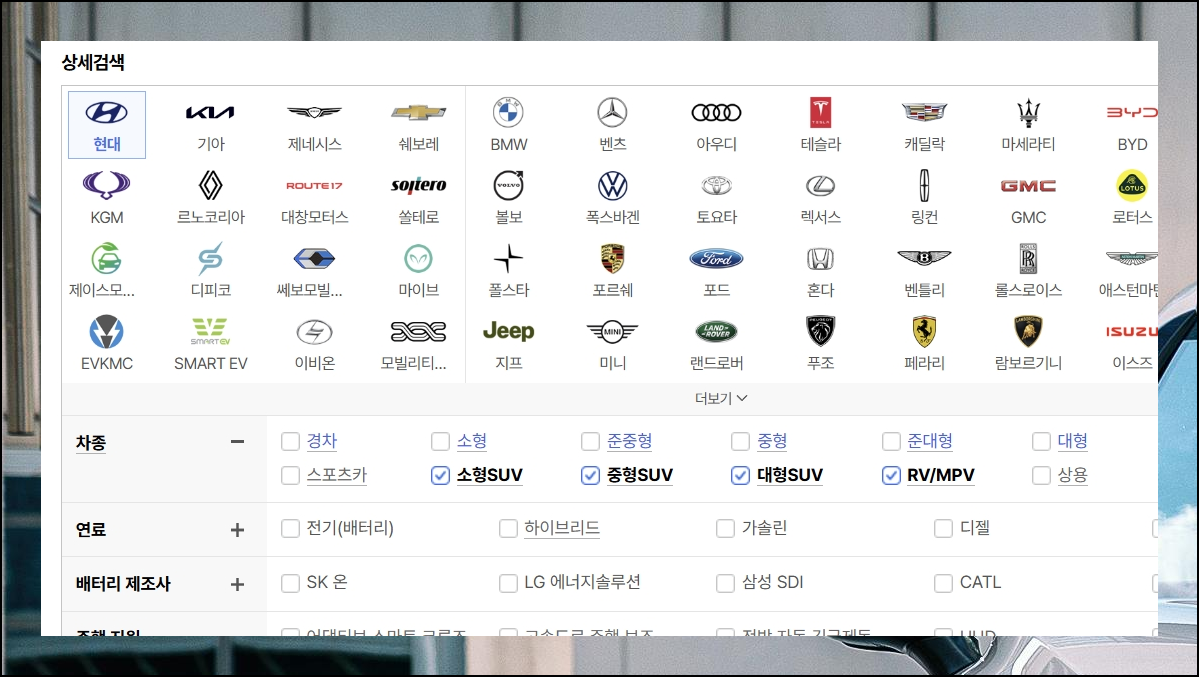Select the Ford (포드) oval logo

pos(716,259)
